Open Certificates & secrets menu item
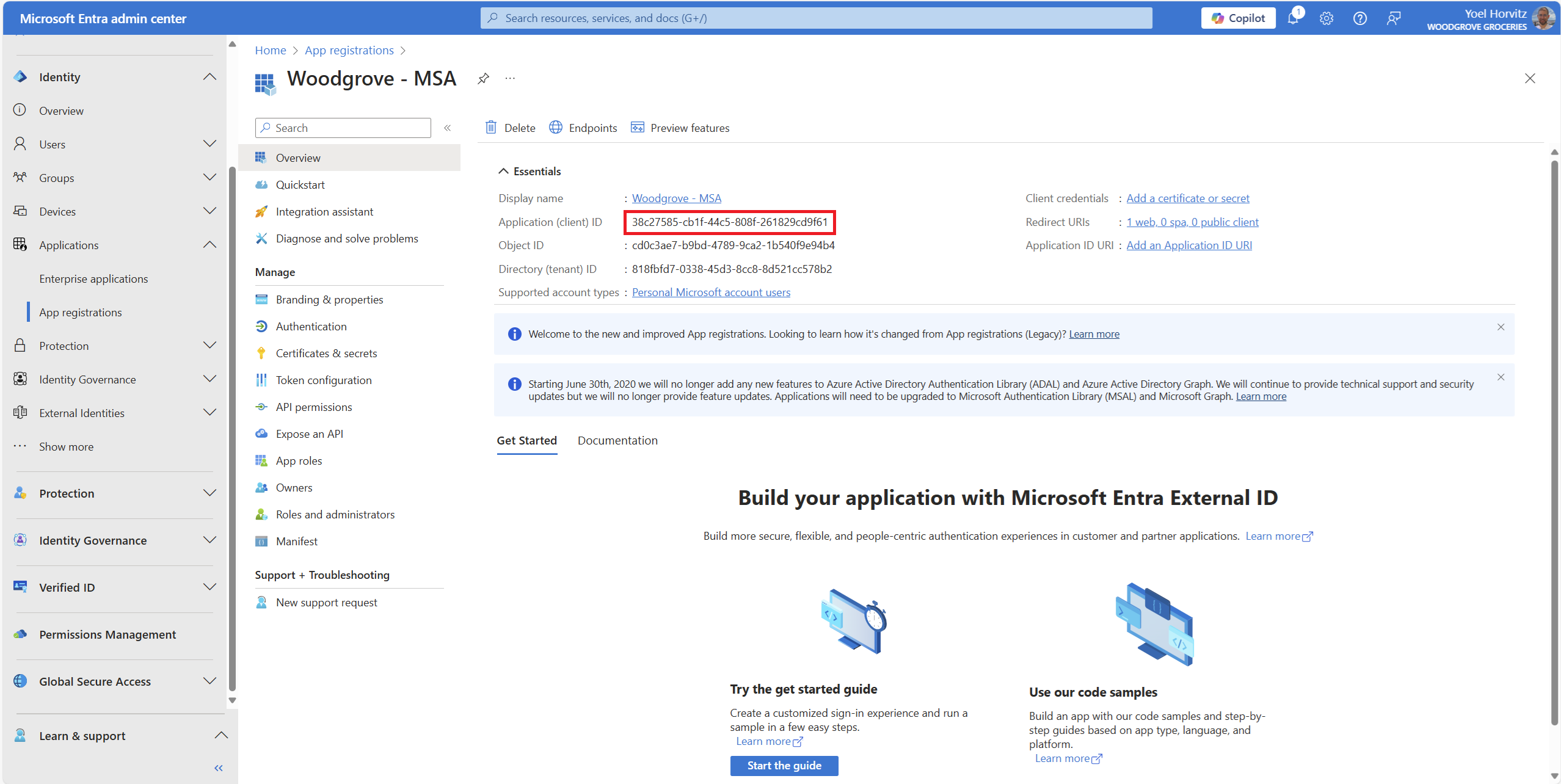Image resolution: width=1561 pixels, height=784 pixels. pyautogui.click(x=326, y=354)
